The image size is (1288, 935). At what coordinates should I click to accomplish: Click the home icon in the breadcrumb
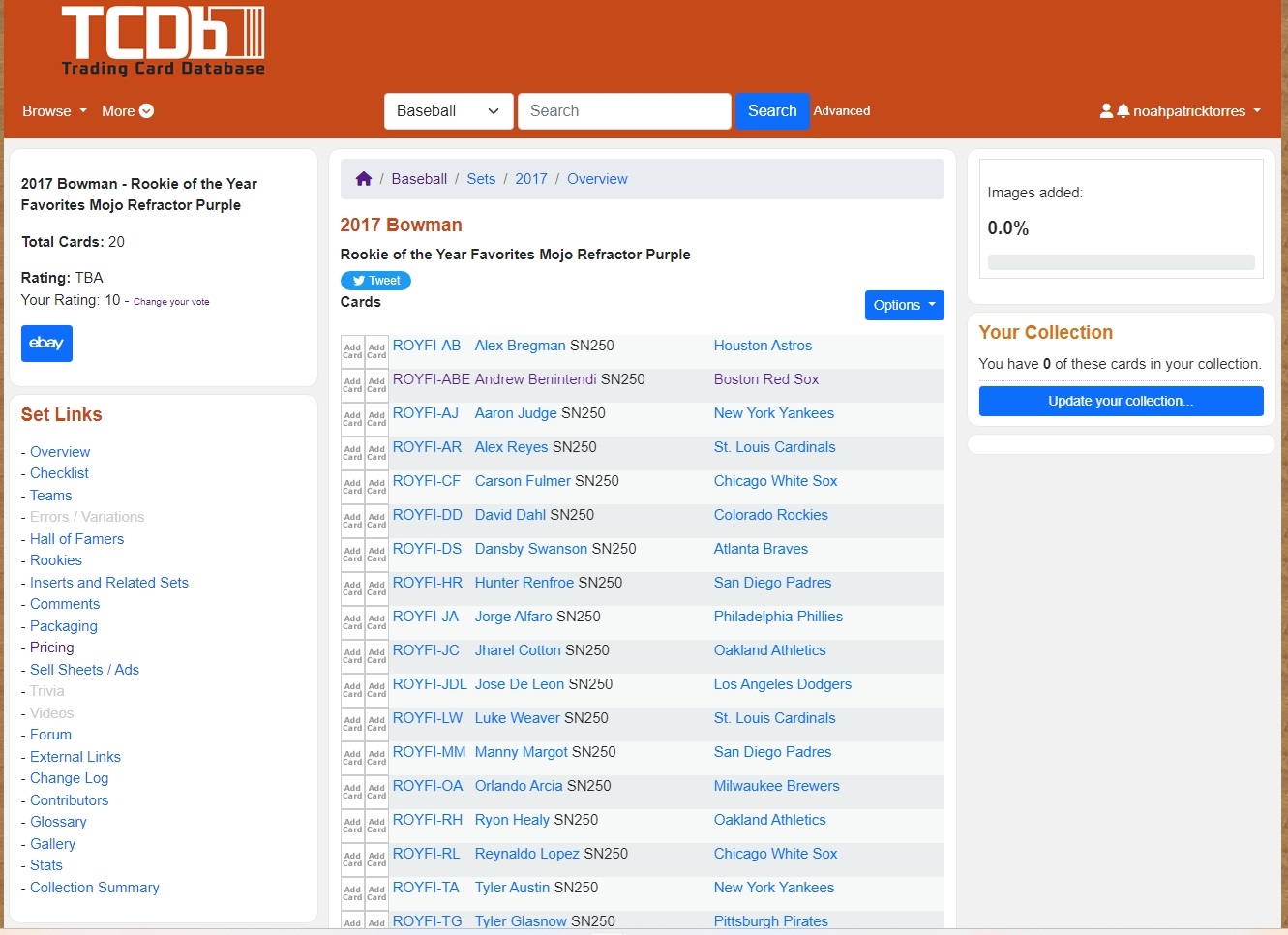point(364,179)
